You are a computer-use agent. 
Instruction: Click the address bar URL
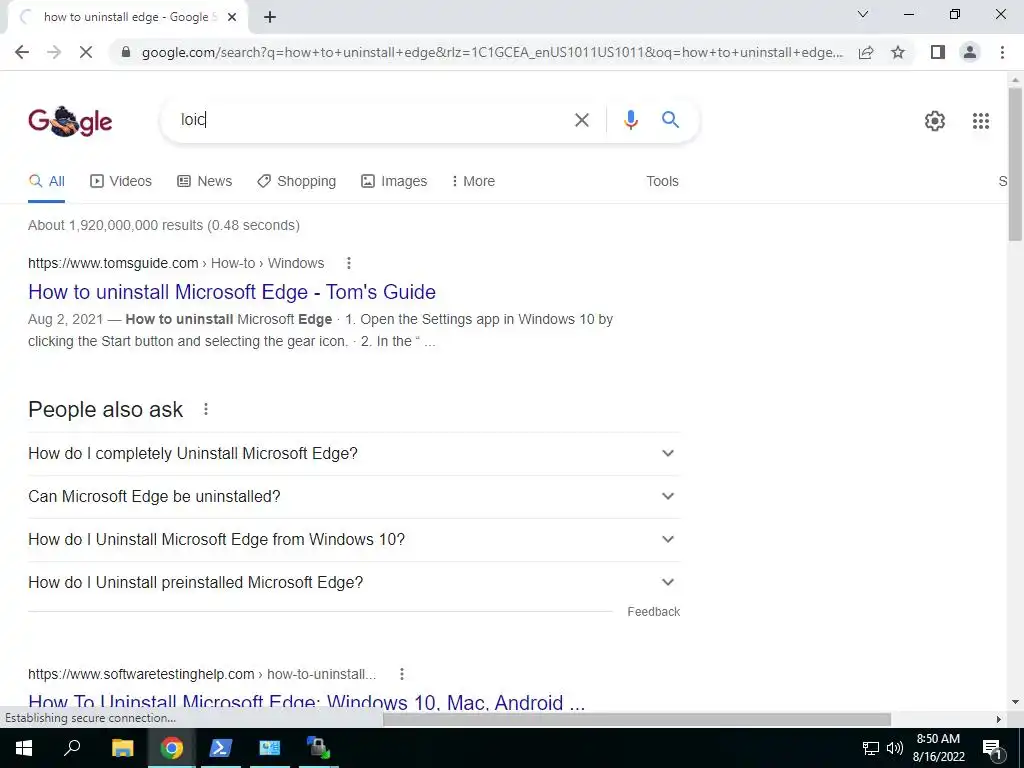492,52
